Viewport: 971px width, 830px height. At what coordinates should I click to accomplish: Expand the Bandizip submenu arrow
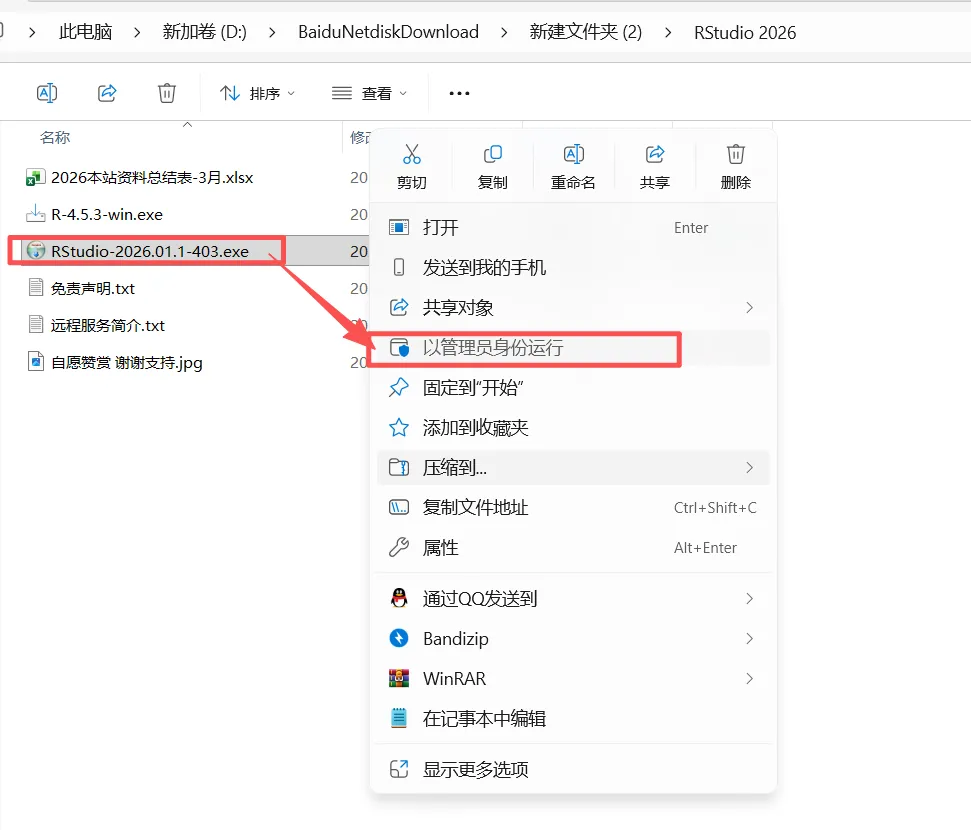pos(749,639)
